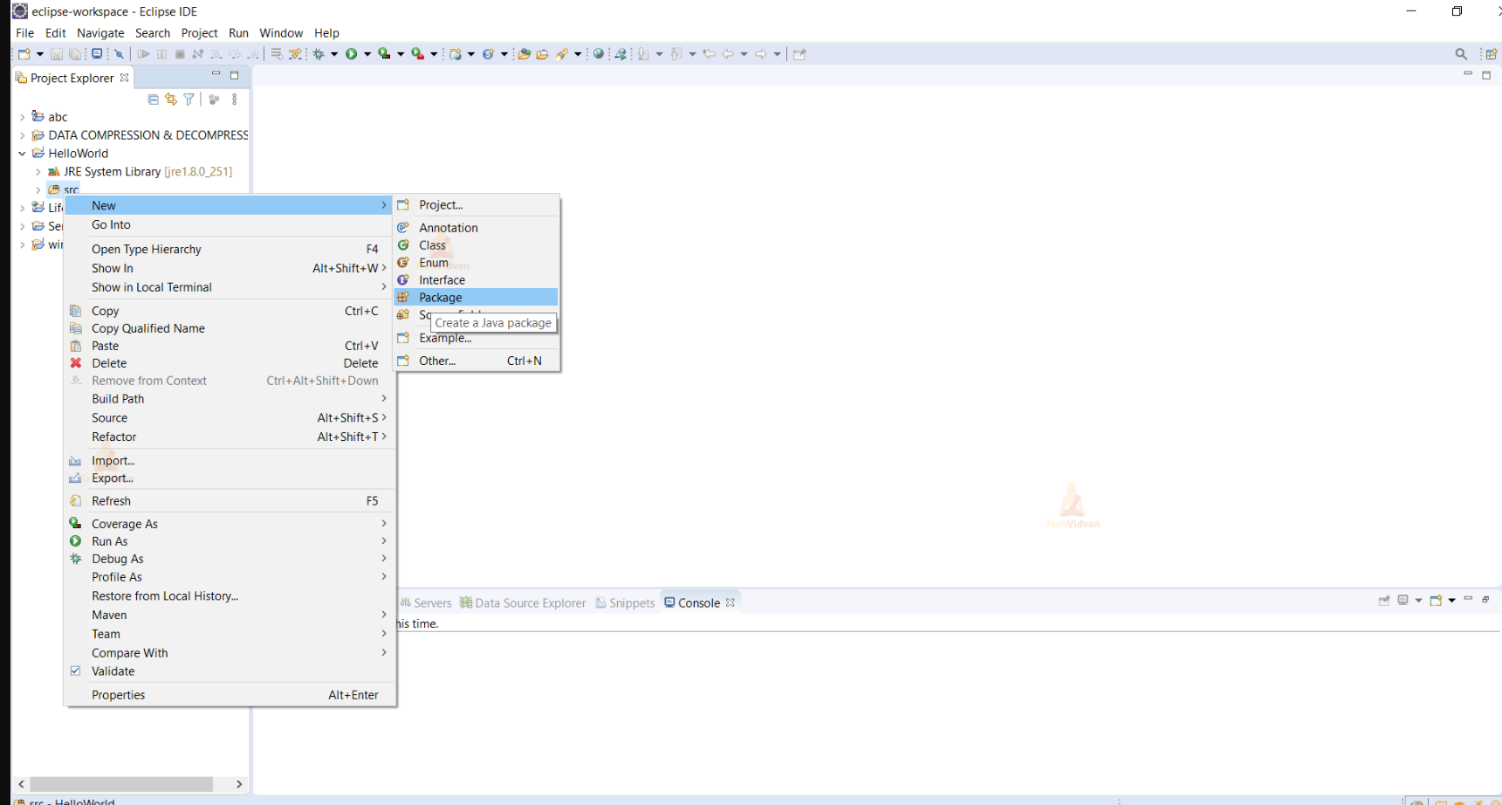Close the Project Explorer tab X
The height and width of the screenshot is (805, 1502).
click(x=124, y=77)
